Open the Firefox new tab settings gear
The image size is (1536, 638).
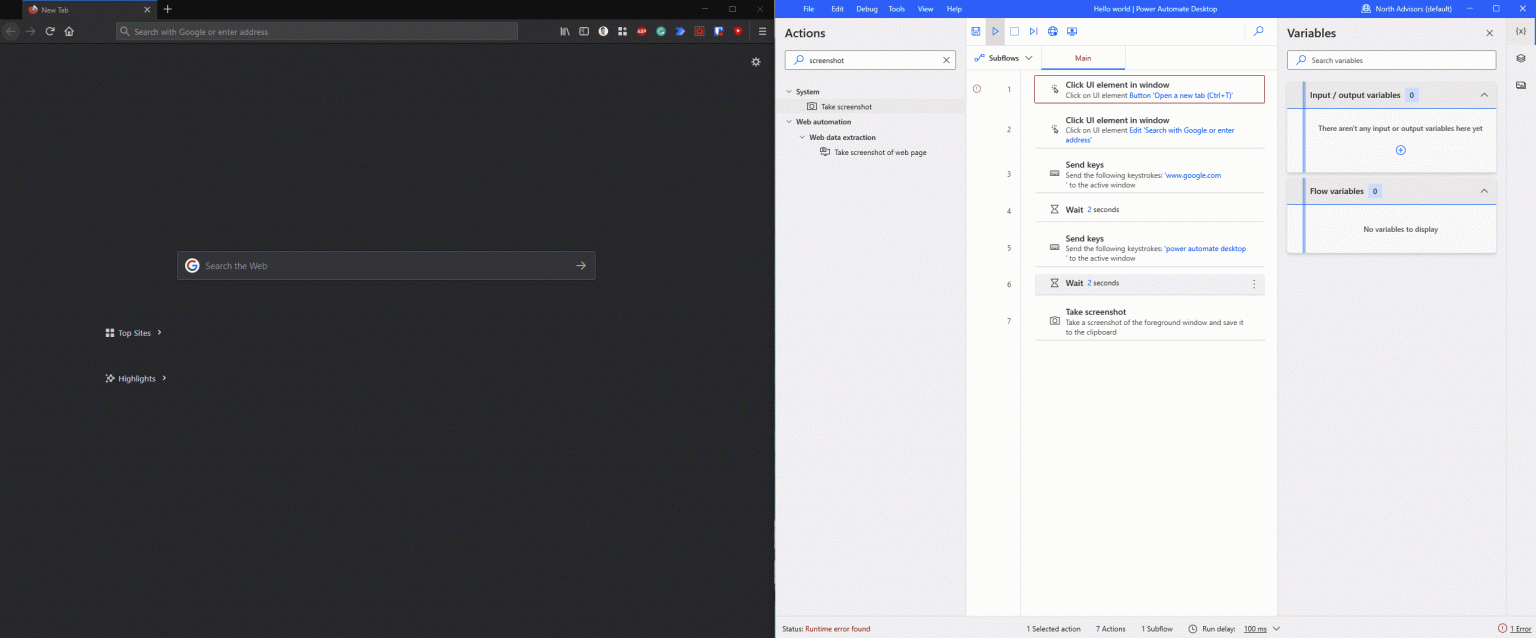pos(756,62)
